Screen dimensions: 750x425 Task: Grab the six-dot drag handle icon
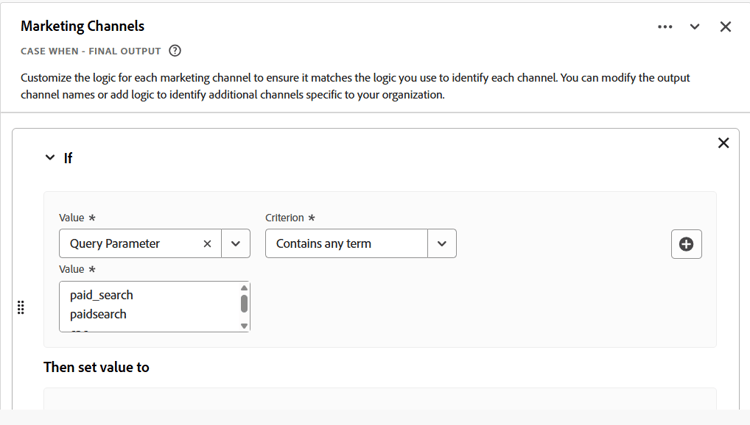[21, 308]
